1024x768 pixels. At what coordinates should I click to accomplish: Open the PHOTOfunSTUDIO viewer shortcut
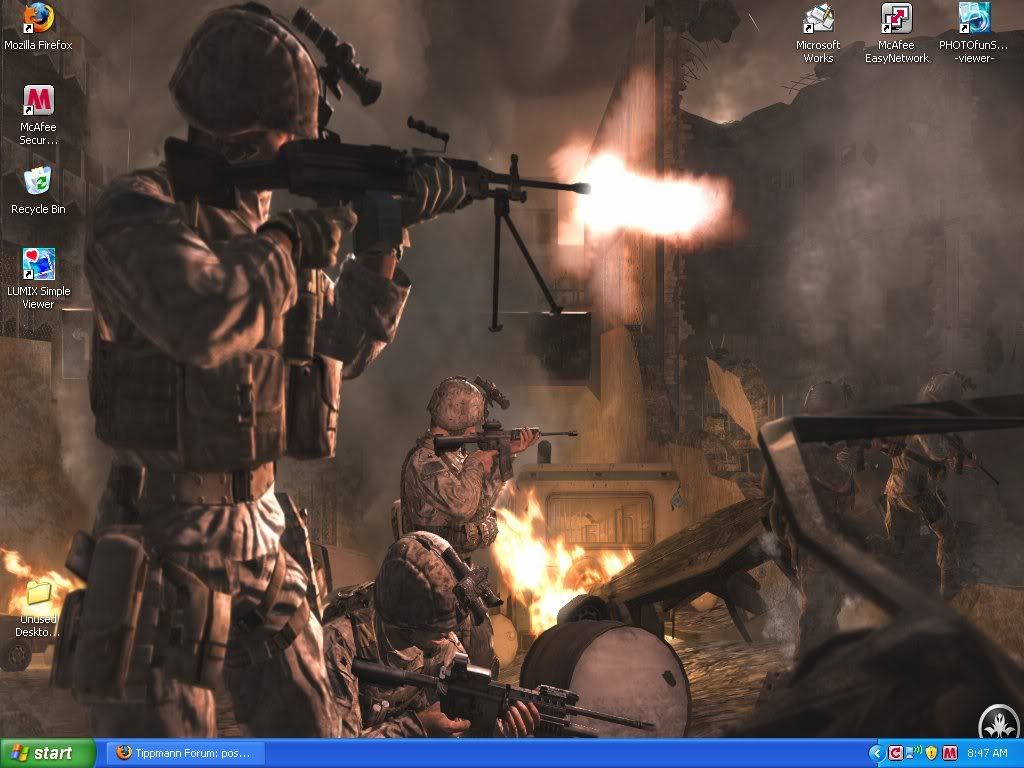[974, 19]
